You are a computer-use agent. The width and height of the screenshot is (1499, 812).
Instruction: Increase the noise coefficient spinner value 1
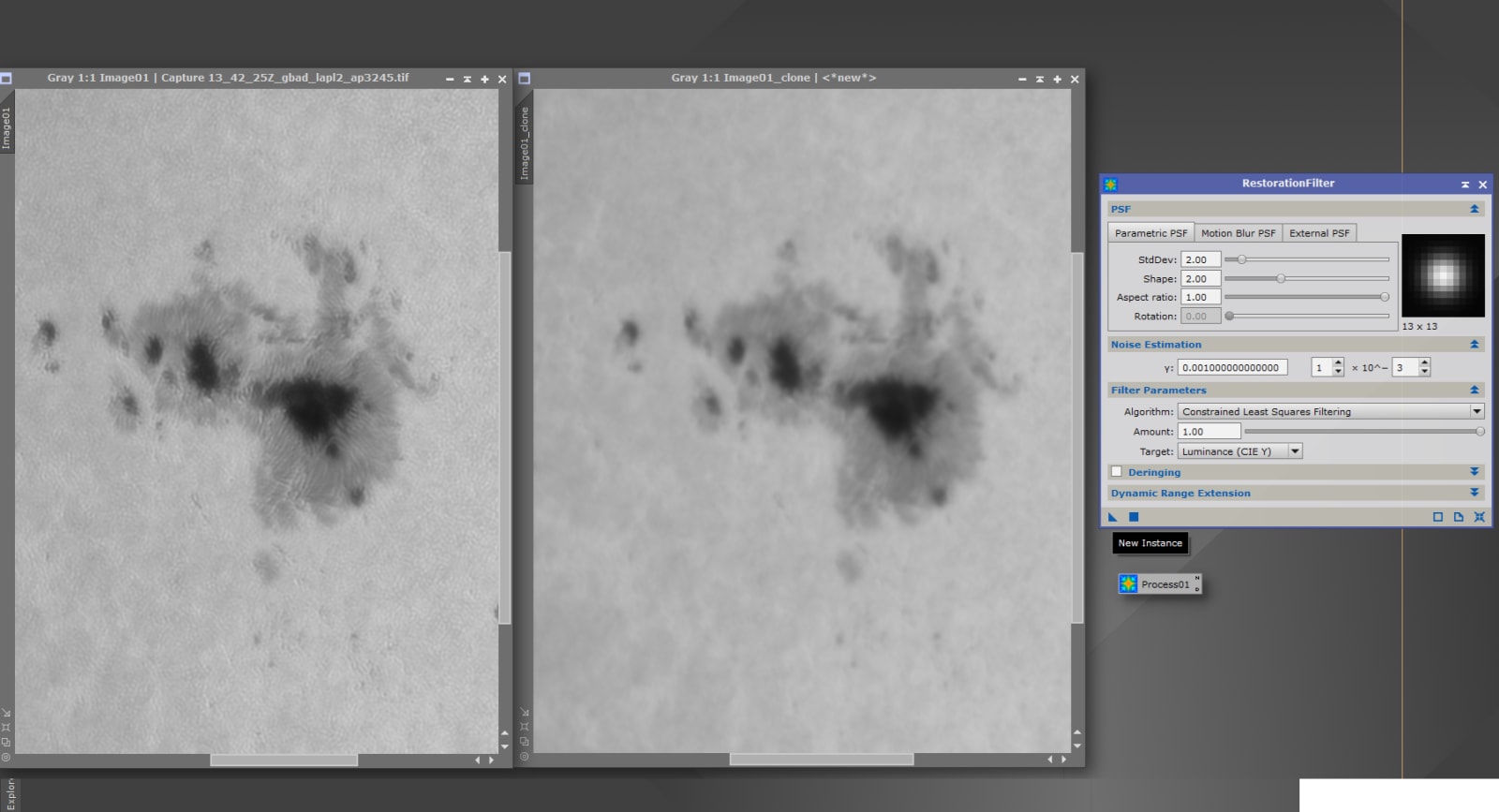click(x=1338, y=363)
